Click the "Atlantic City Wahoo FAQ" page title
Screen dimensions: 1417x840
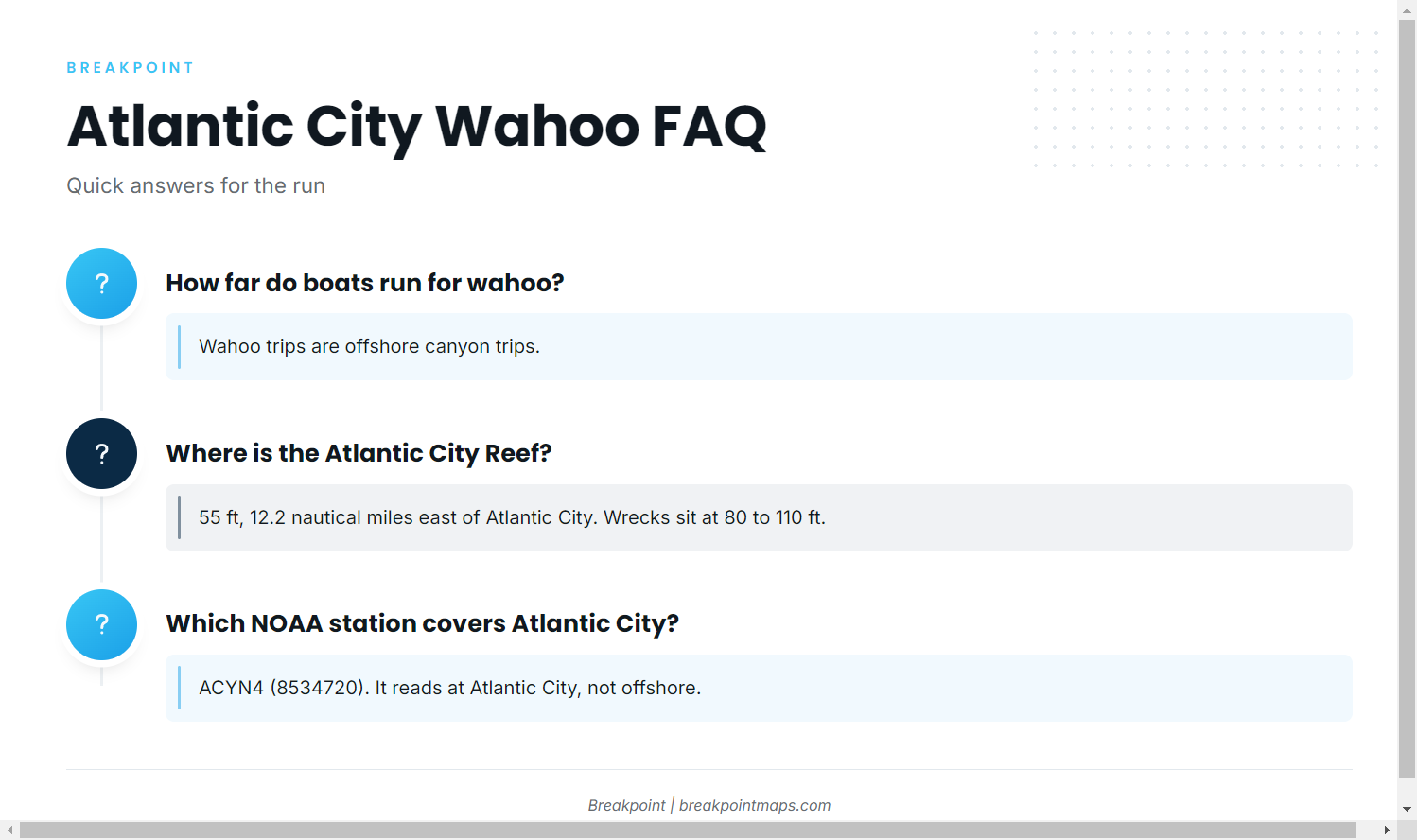pyautogui.click(x=417, y=127)
